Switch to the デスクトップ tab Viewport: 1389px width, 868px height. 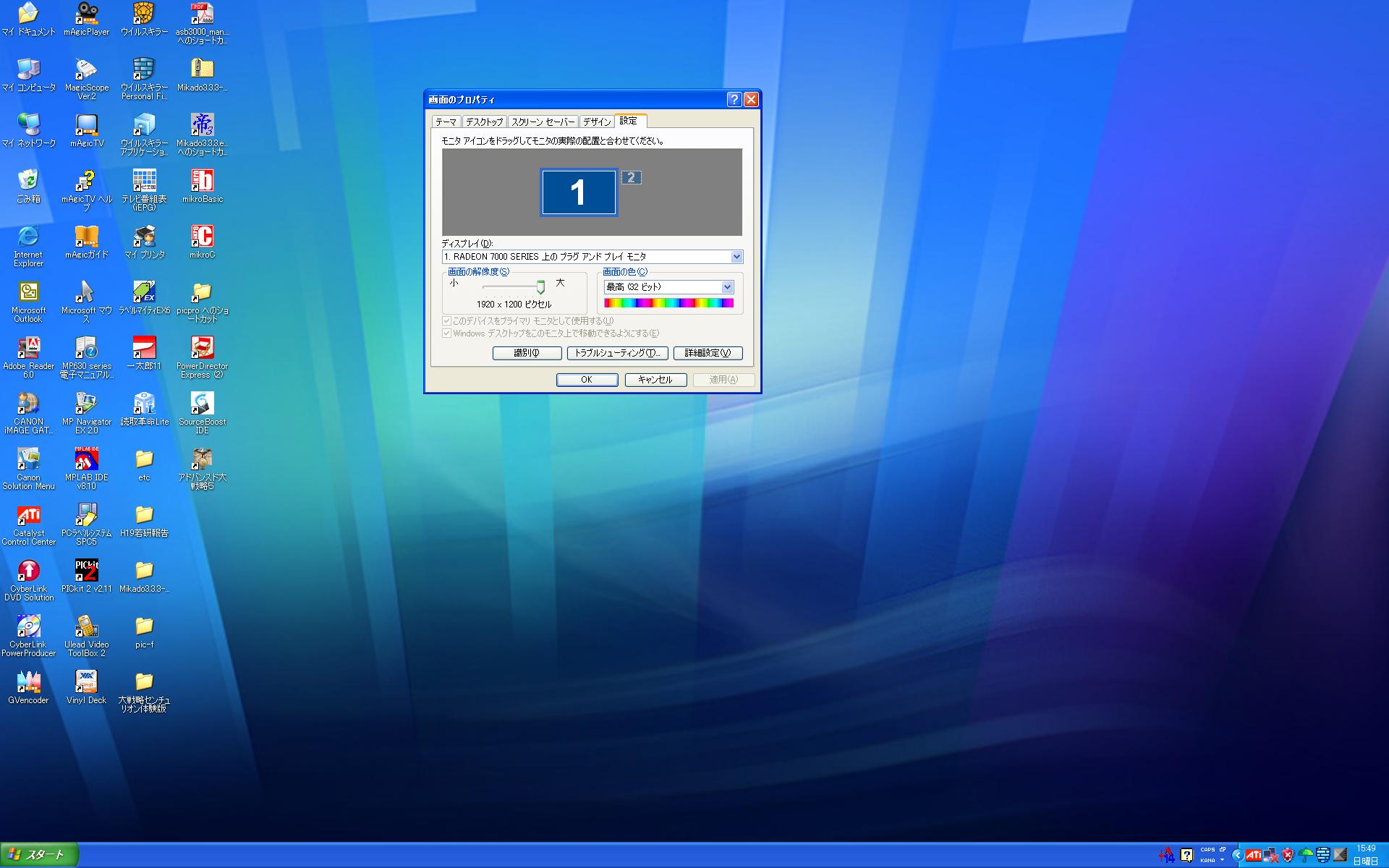[x=484, y=122]
